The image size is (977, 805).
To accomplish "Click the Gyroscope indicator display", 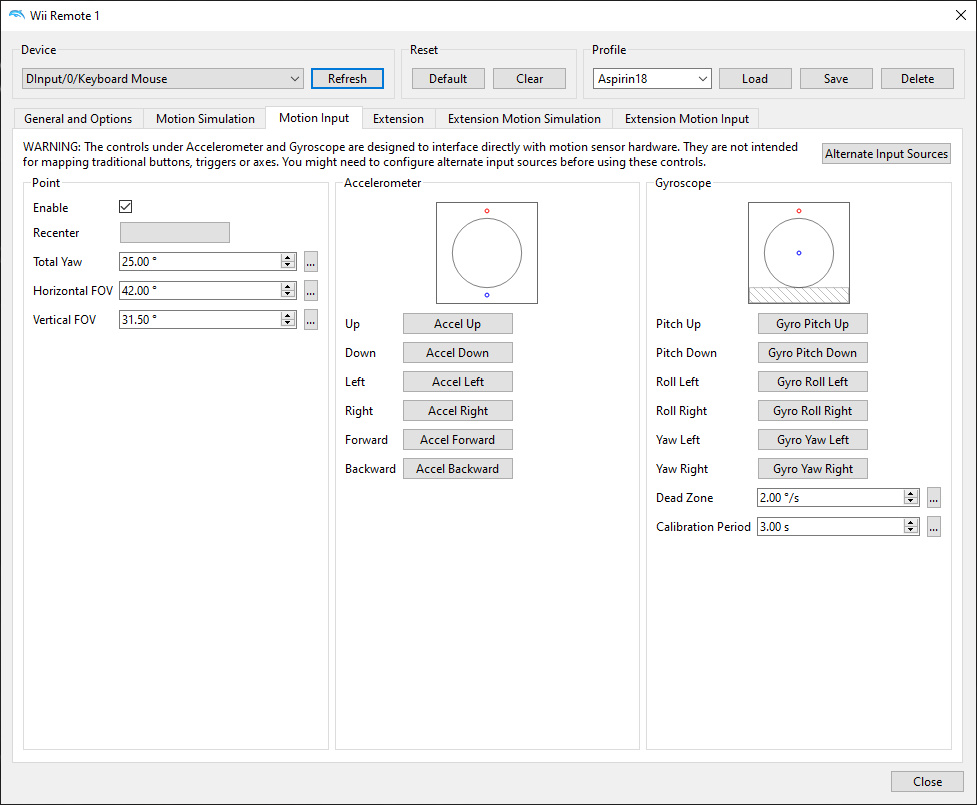I will click(x=799, y=253).
